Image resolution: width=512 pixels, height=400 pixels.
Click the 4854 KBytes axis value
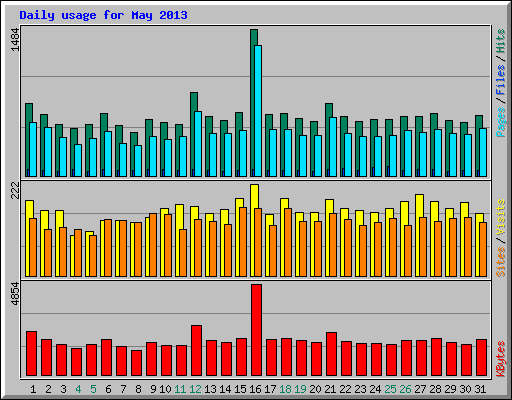pos(15,294)
